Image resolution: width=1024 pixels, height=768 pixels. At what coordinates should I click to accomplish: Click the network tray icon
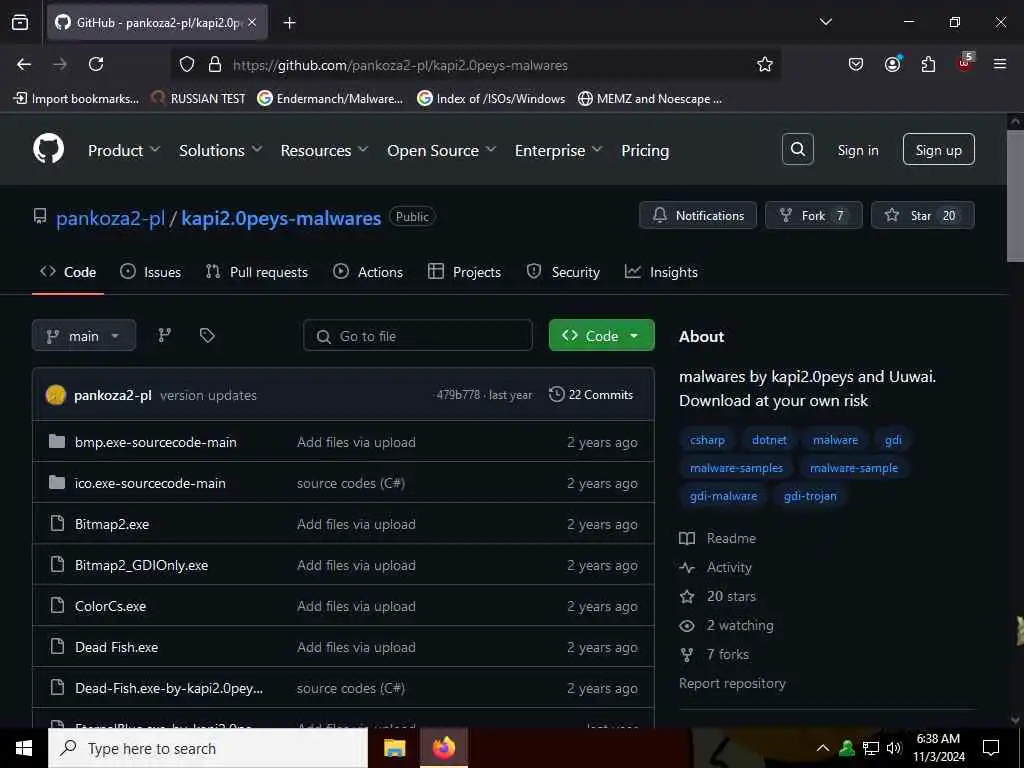[x=871, y=748]
